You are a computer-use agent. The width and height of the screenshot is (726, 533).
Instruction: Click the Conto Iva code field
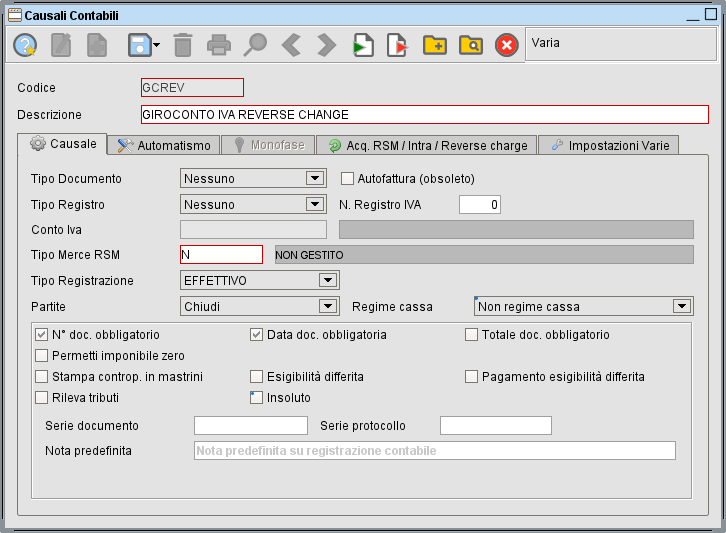[x=253, y=229]
